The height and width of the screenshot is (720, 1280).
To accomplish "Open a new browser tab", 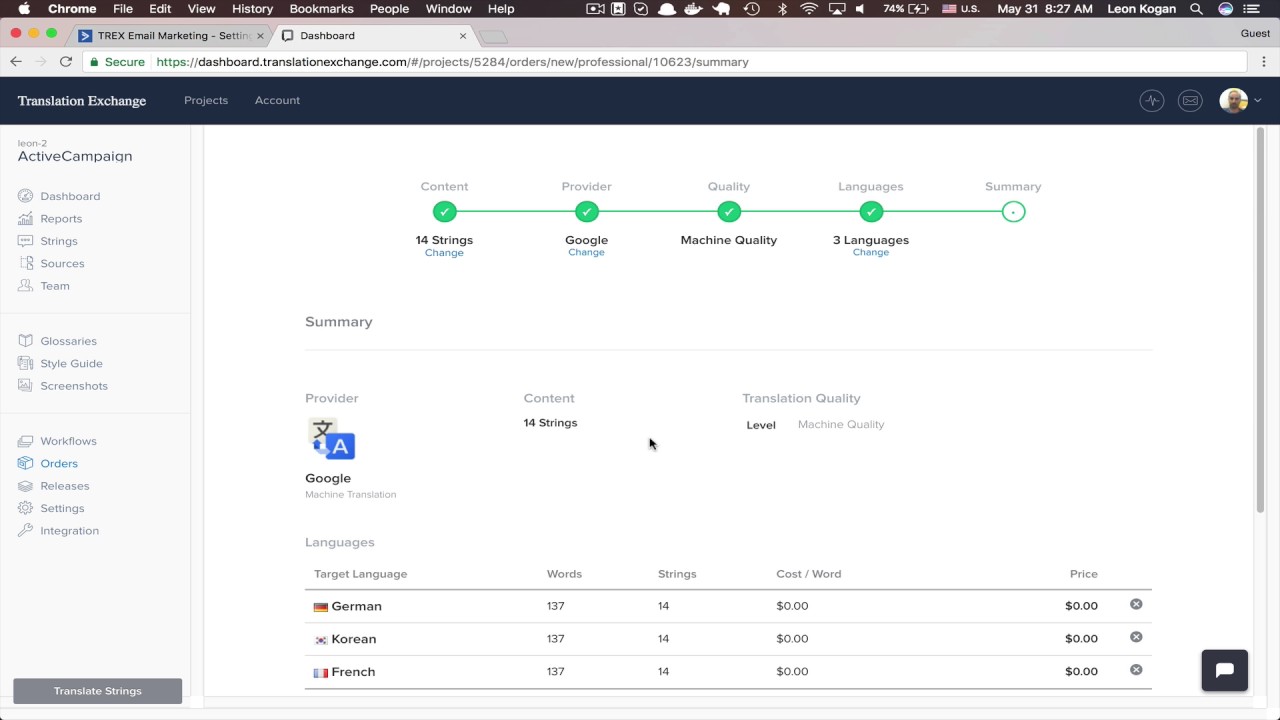I will point(494,36).
